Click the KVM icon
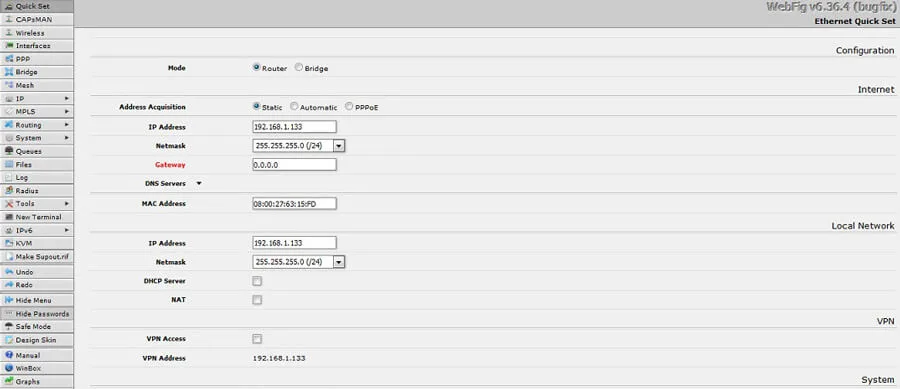Viewport: 900px width, 389px height. click(x=9, y=243)
